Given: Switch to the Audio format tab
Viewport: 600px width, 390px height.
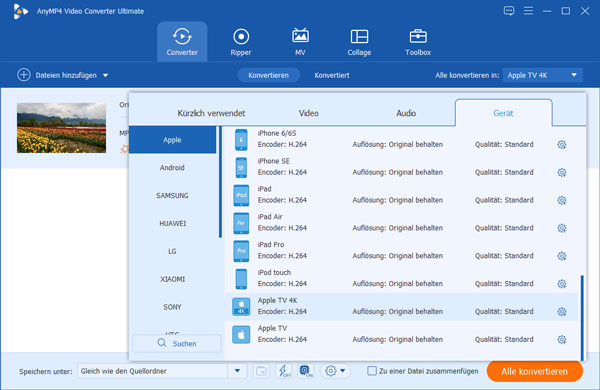Looking at the screenshot, I should tap(406, 113).
